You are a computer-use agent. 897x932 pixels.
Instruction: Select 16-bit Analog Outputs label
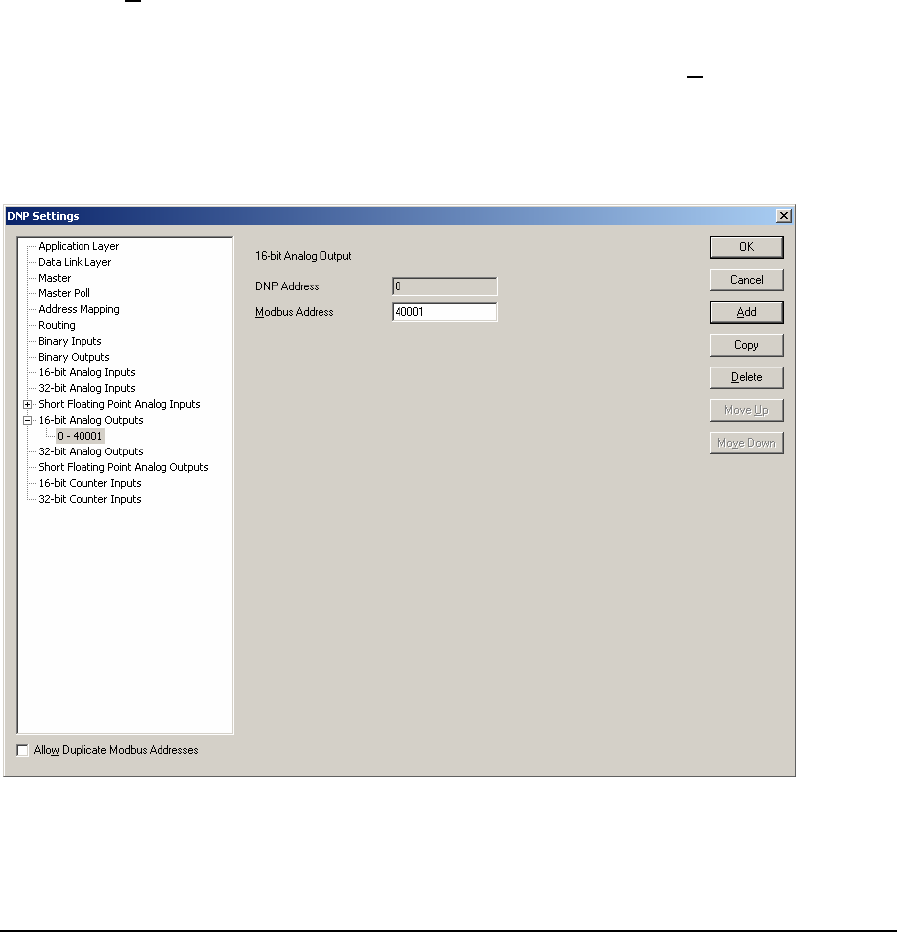click(90, 420)
